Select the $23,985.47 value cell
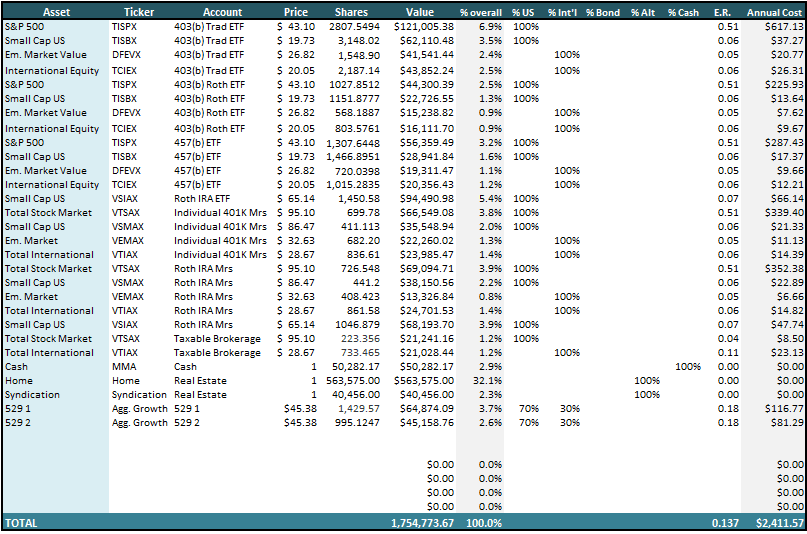The width and height of the screenshot is (807, 534). click(x=427, y=254)
